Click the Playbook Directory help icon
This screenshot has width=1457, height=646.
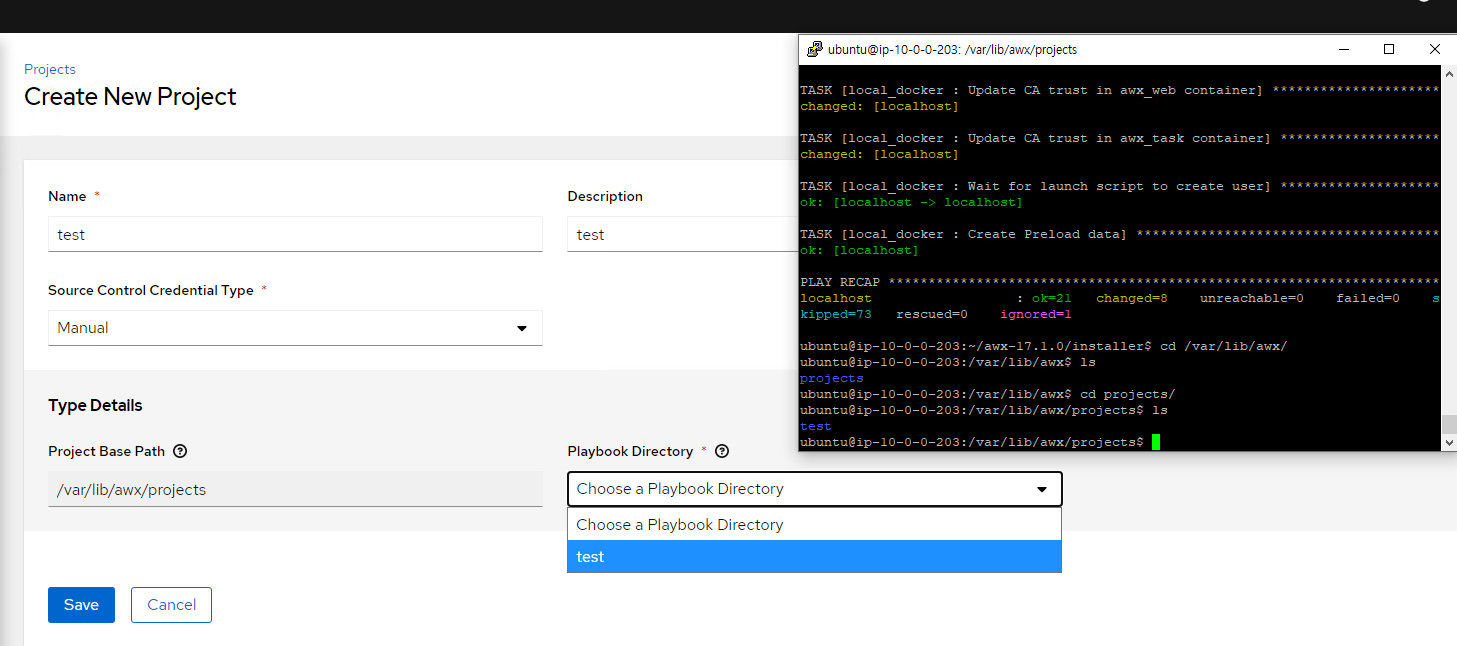(x=722, y=451)
